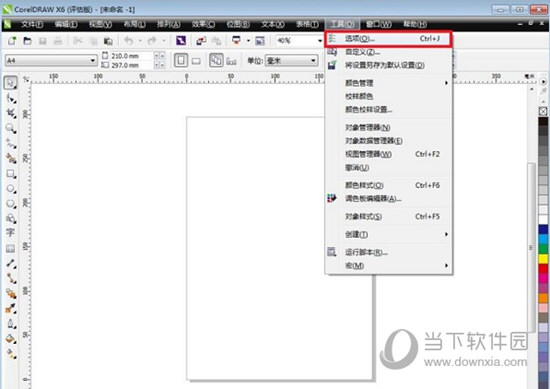Expand the 创建(T) submenu
The image size is (550, 389).
[x=389, y=234]
